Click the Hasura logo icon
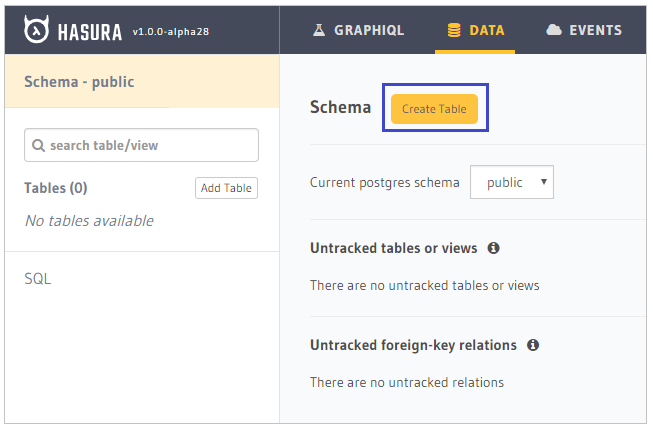The image size is (653, 430). [36, 30]
